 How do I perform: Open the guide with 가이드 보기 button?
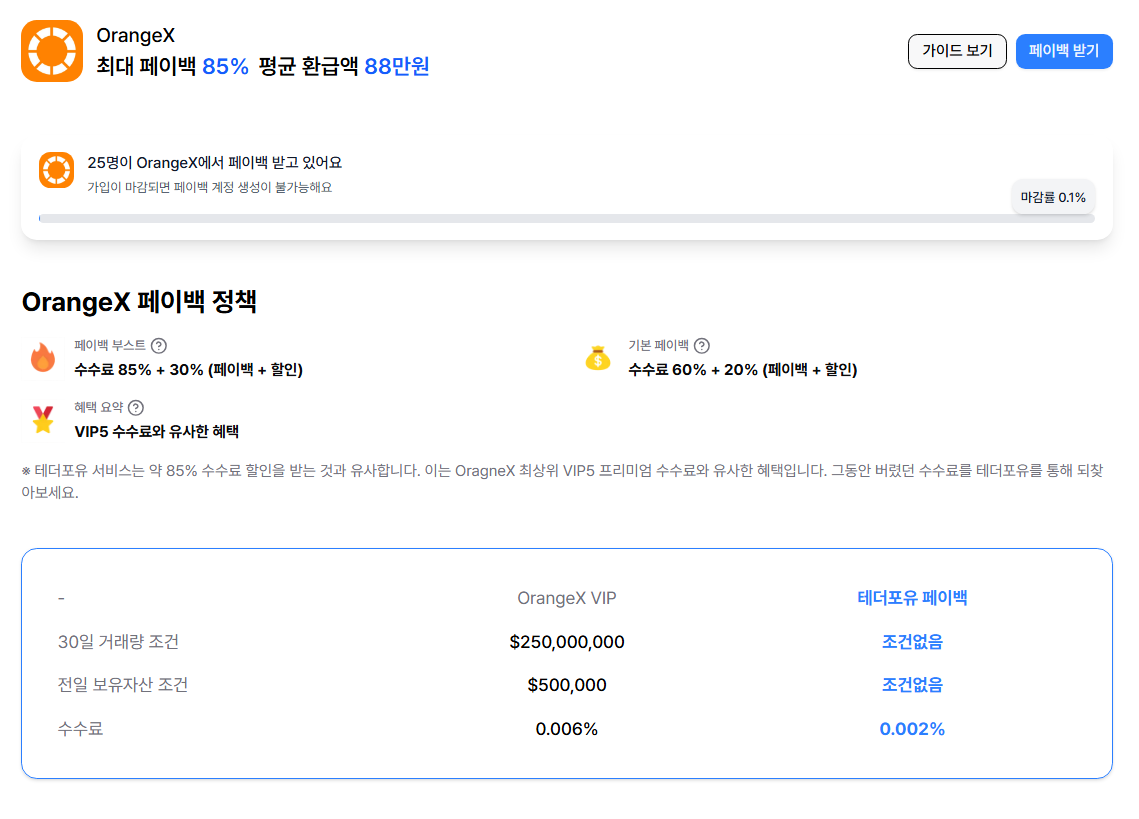(x=957, y=51)
